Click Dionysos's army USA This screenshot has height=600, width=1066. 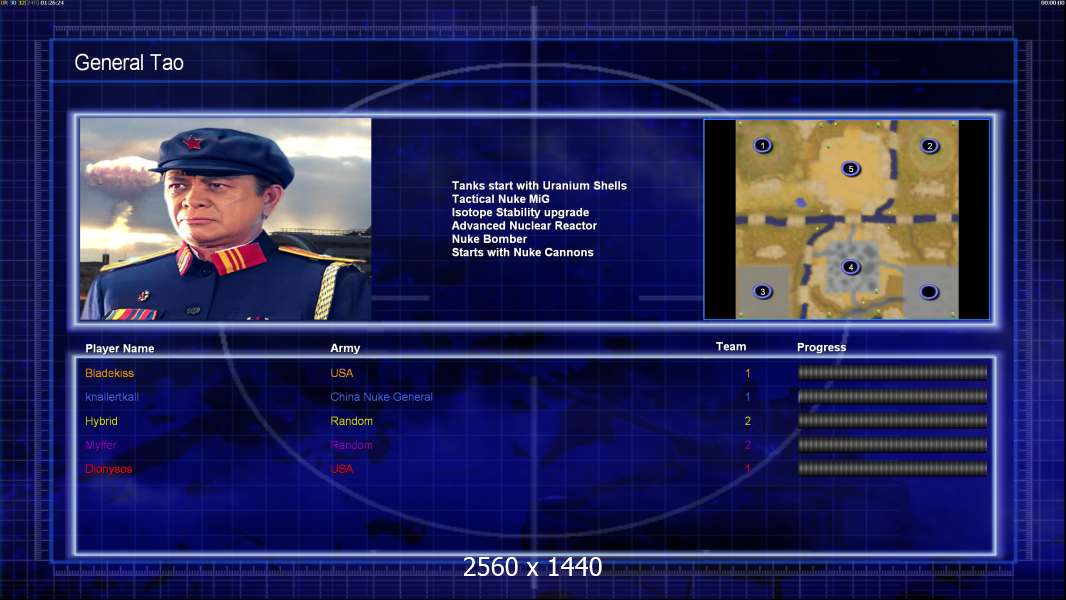point(342,469)
